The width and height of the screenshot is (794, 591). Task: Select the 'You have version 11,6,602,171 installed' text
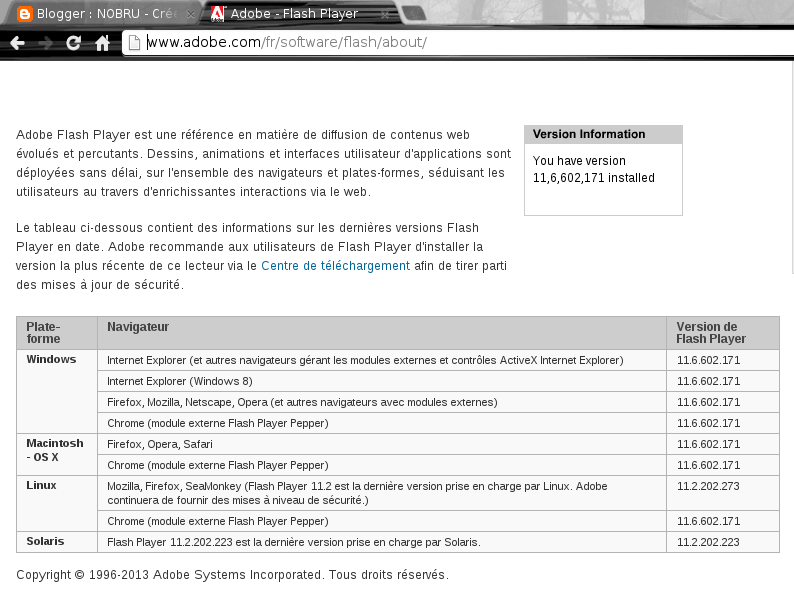pos(593,169)
